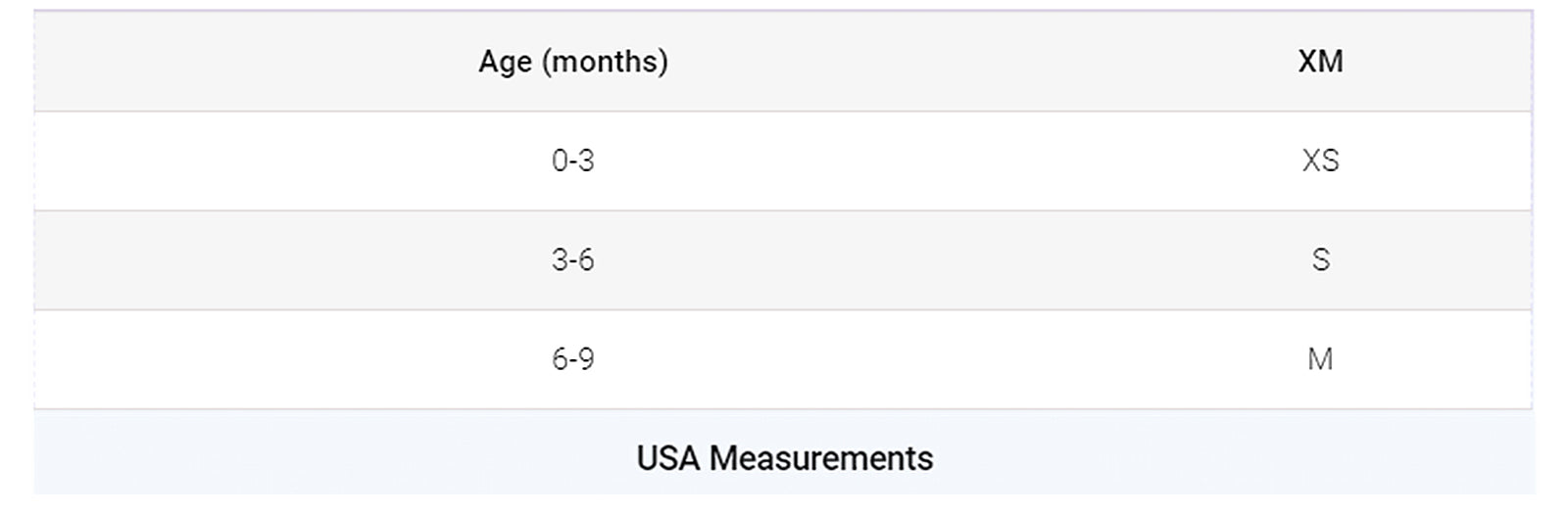Image resolution: width=1568 pixels, height=514 pixels.
Task: Pick the size listed for 6-9 months
Action: pos(1320,359)
